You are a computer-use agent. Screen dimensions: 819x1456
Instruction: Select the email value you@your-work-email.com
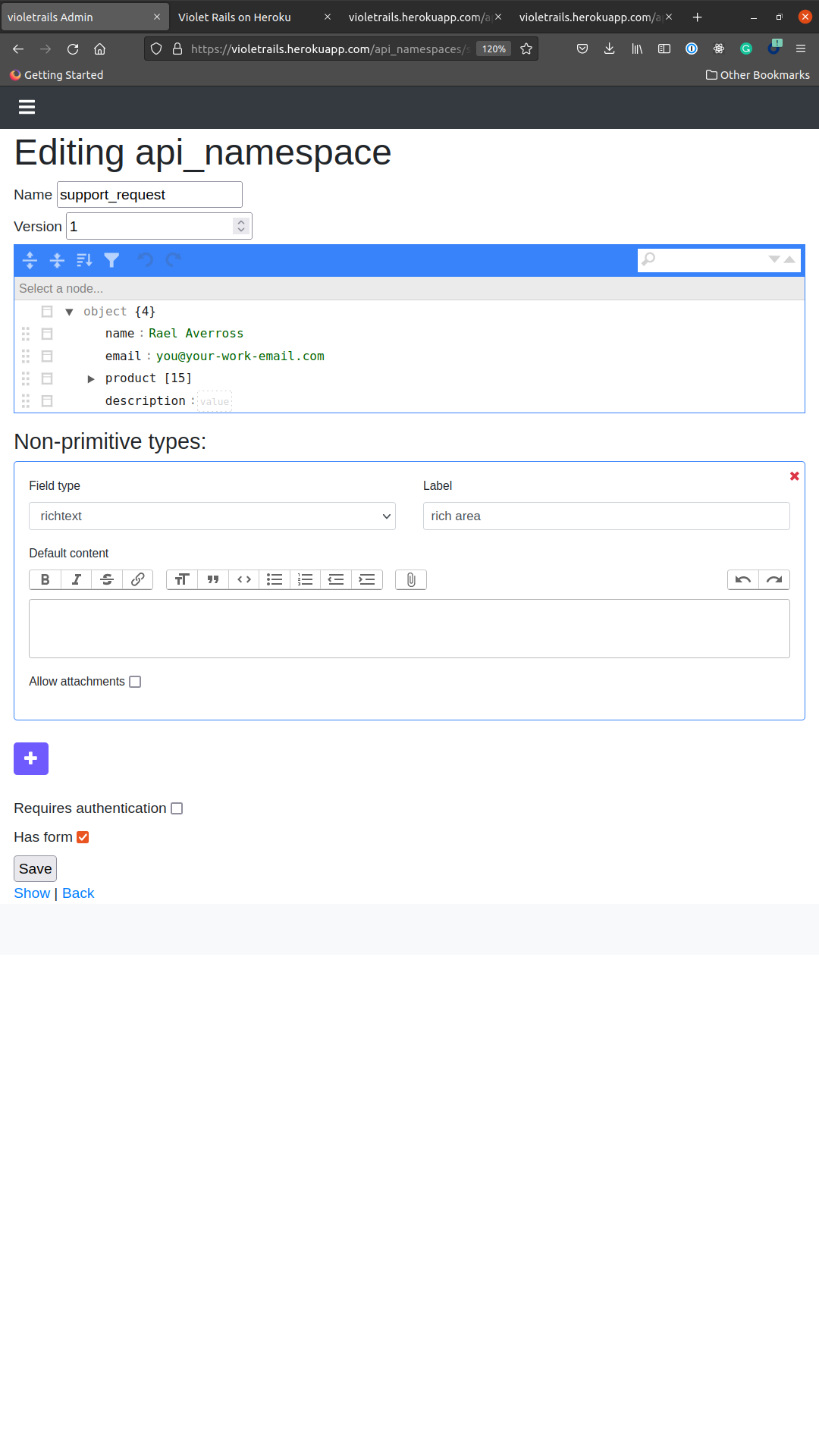(x=240, y=356)
